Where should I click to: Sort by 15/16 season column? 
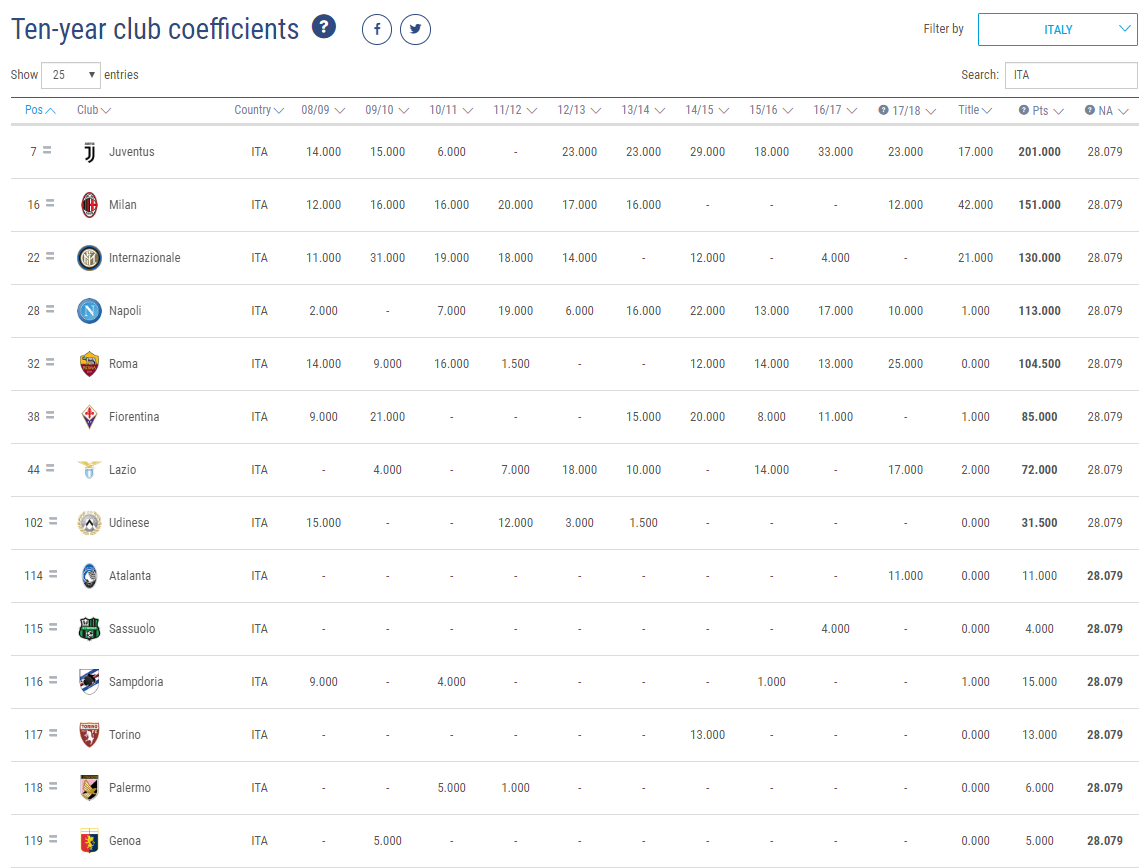pos(771,110)
